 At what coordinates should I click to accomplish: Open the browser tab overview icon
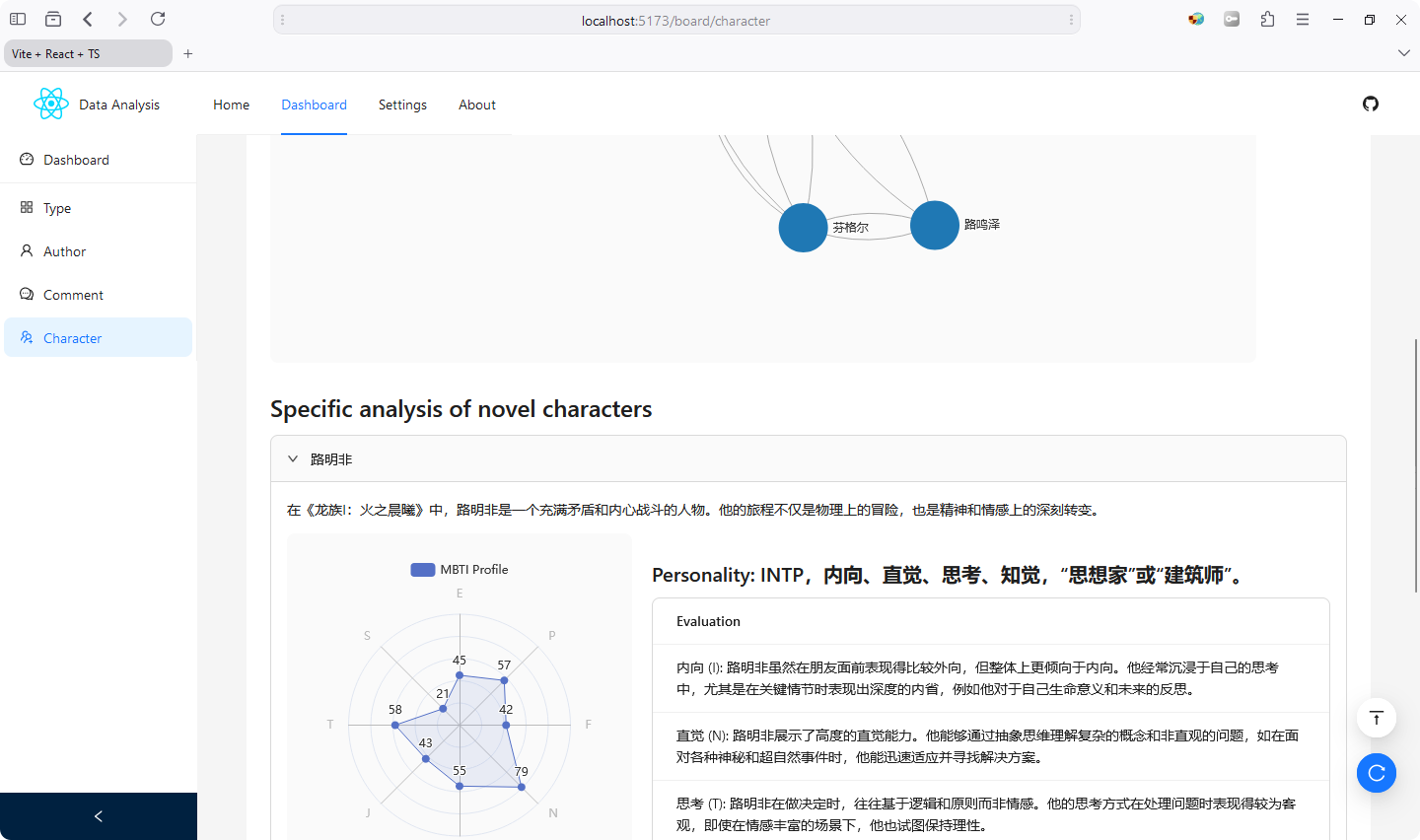[53, 19]
